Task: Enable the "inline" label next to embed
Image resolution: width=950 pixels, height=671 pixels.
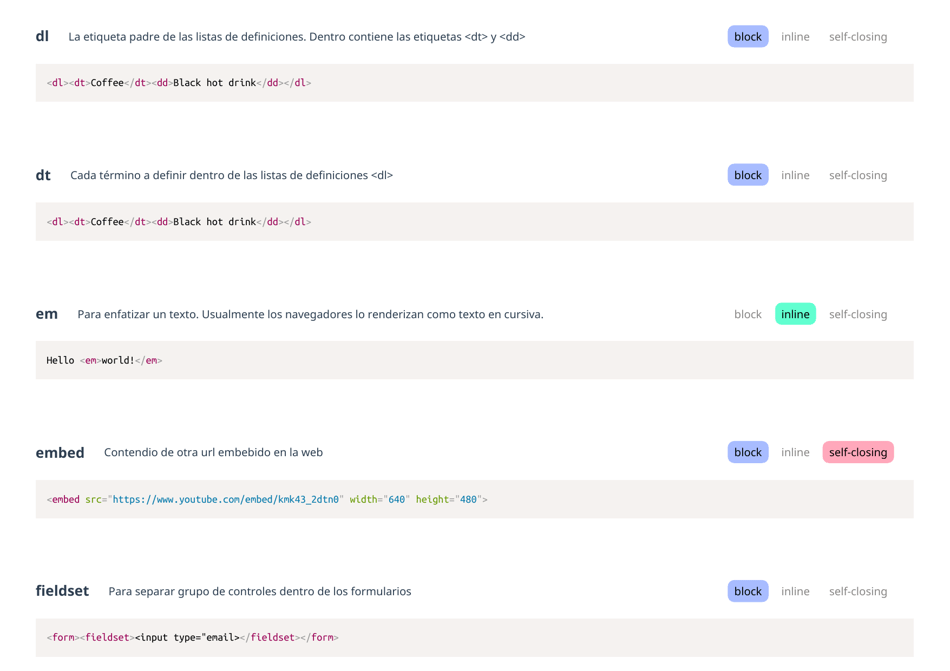Action: [795, 451]
